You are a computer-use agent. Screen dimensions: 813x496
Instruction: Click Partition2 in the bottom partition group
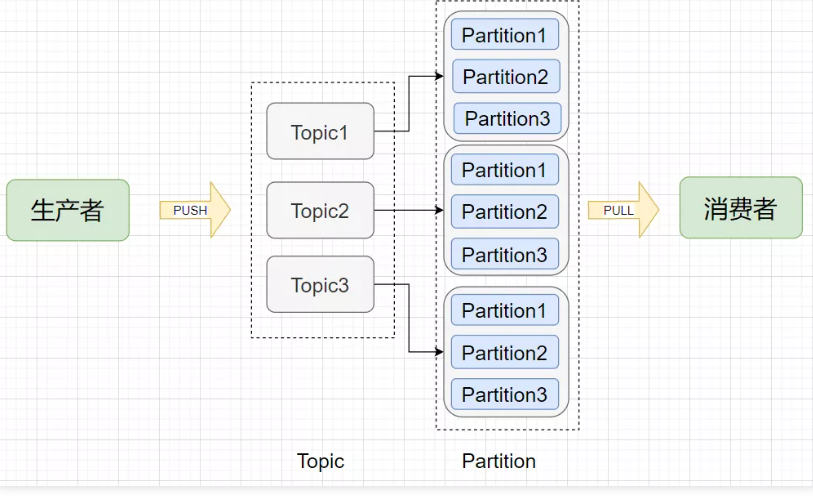point(505,353)
